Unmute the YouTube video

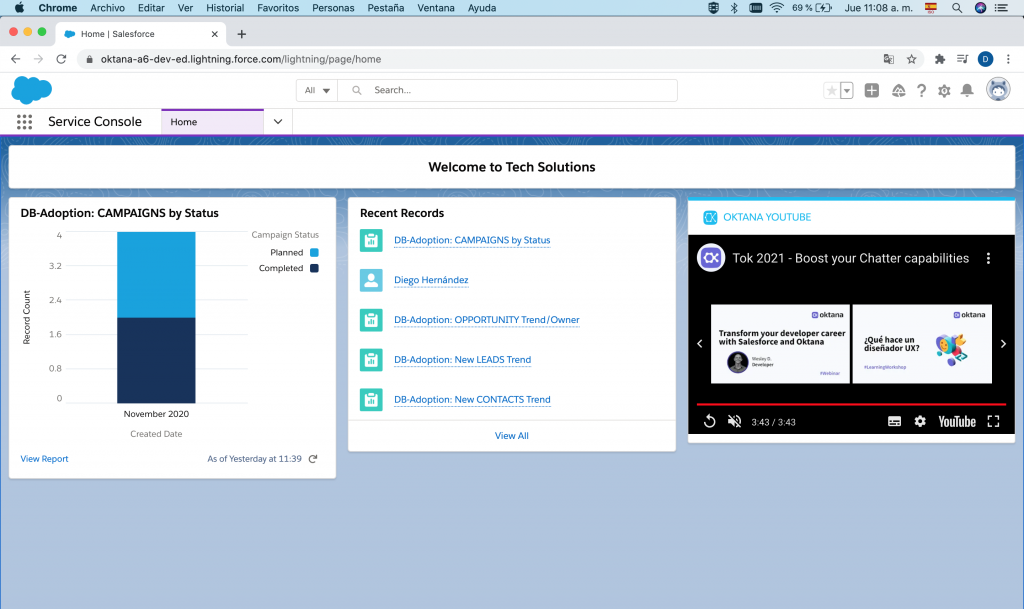[x=735, y=422]
